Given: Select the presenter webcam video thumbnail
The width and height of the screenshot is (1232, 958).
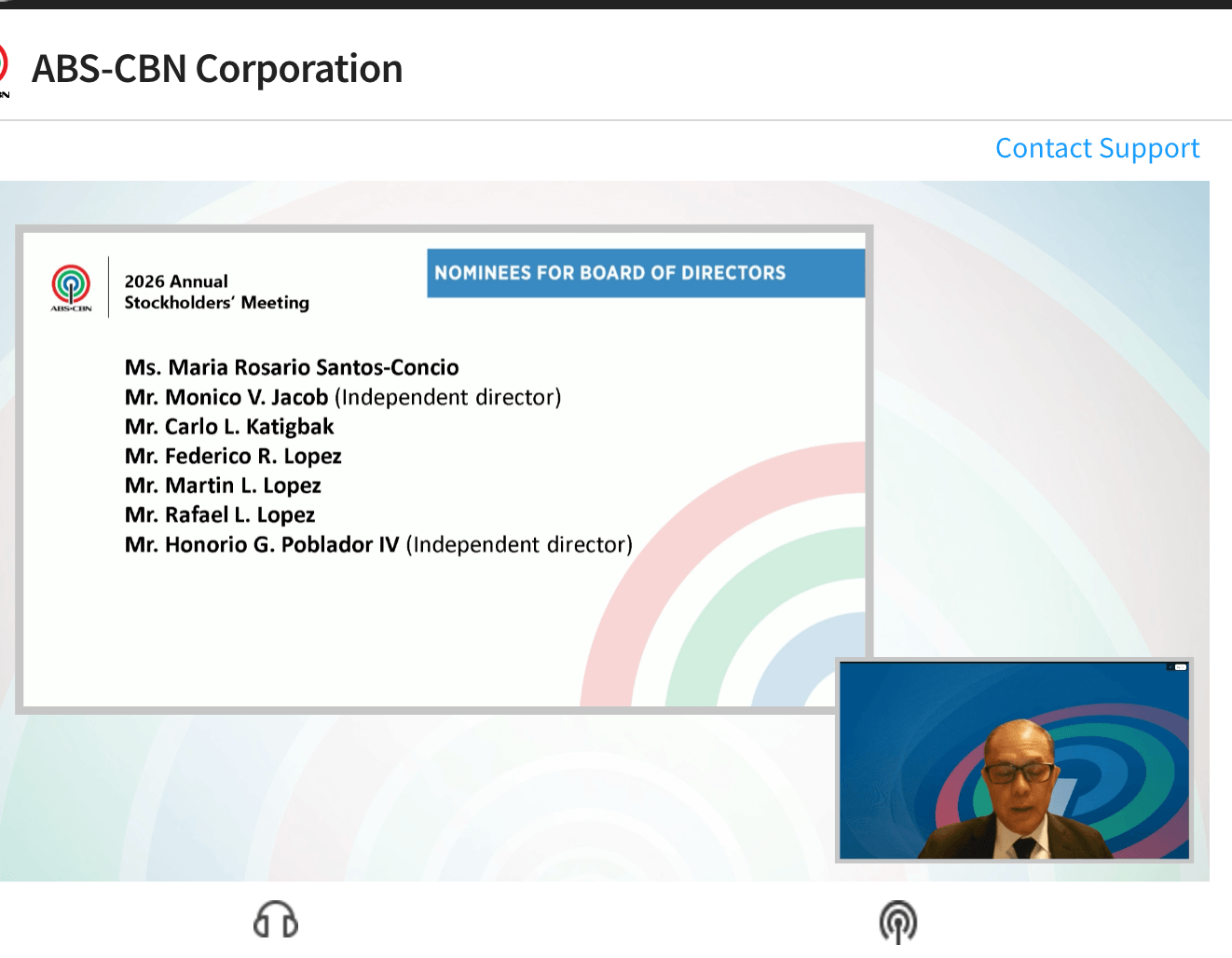Looking at the screenshot, I should click(1014, 760).
